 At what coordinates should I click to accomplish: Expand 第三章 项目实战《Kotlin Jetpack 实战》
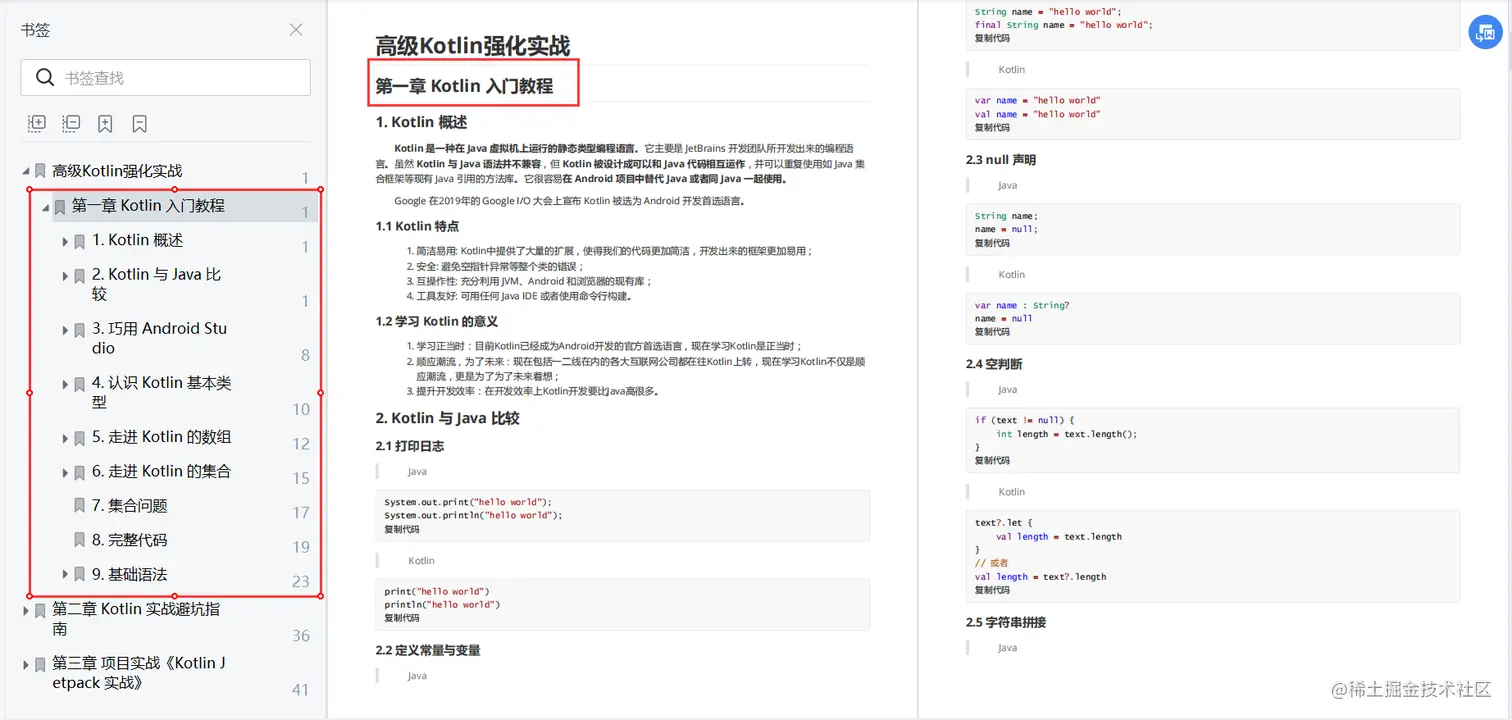tap(25, 663)
